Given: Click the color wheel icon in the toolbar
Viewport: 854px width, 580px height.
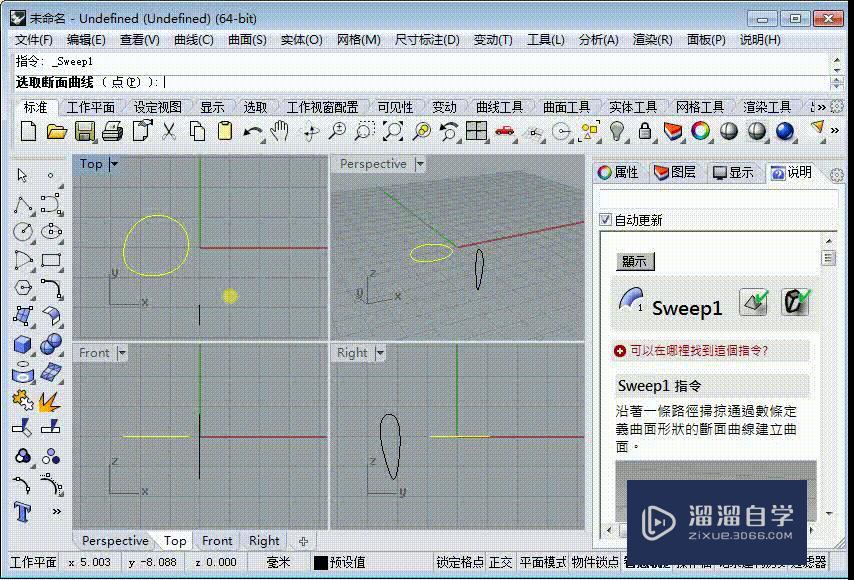Looking at the screenshot, I should point(701,131).
